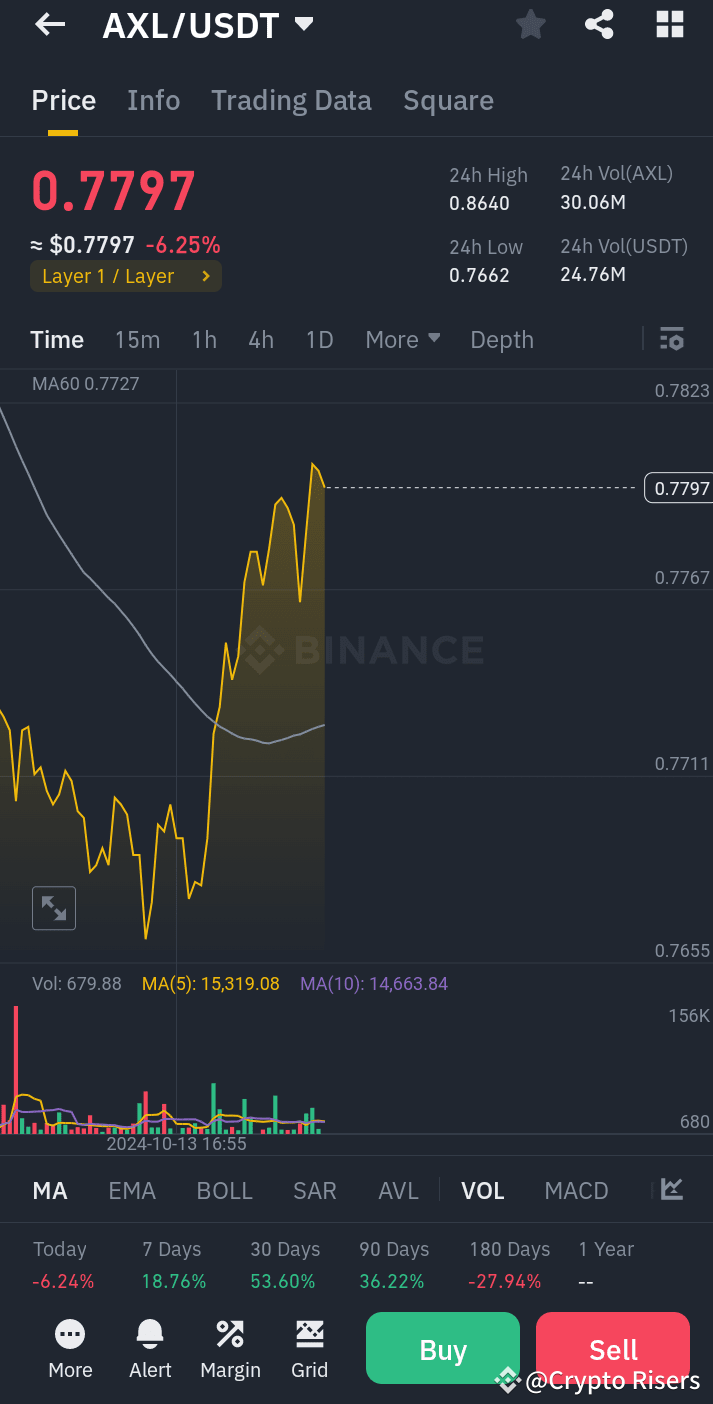The height and width of the screenshot is (1404, 713).
Task: Click the back arrow to exit chart
Action: pyautogui.click(x=49, y=24)
